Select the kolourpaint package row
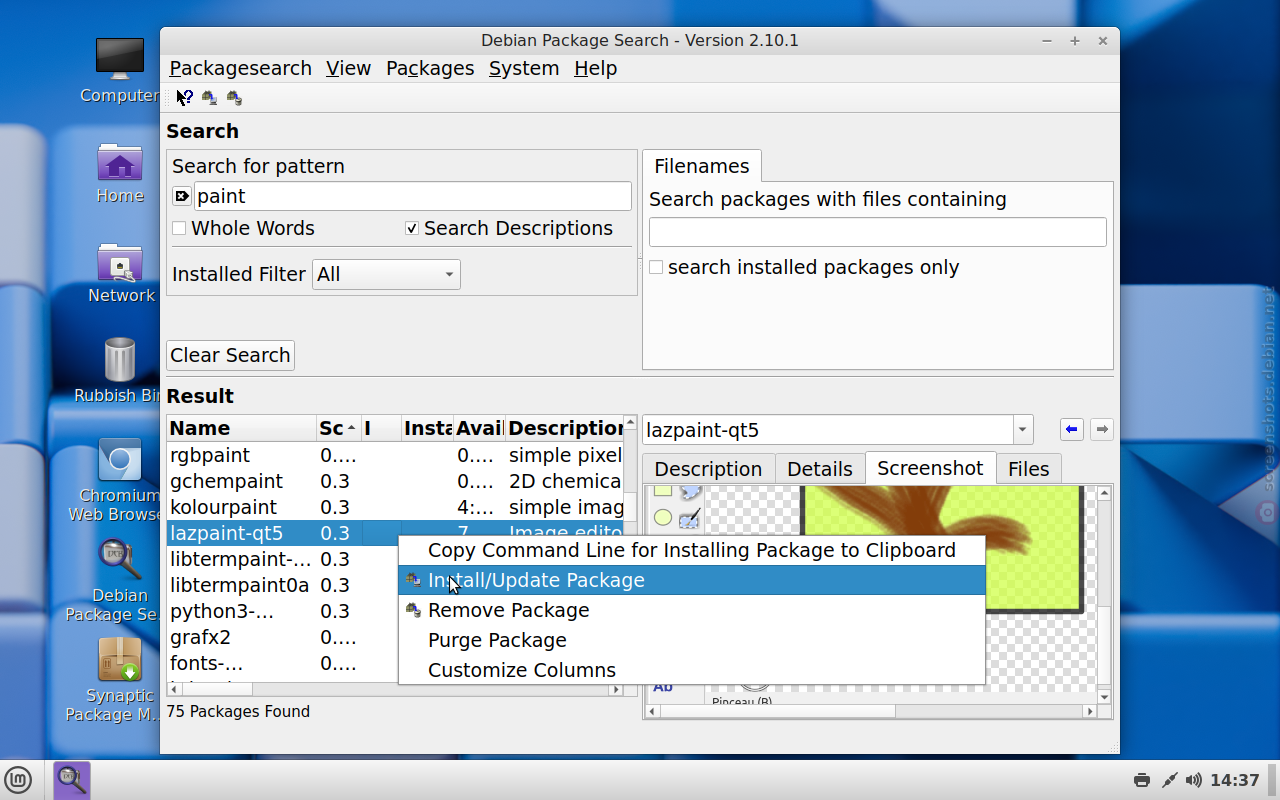The height and width of the screenshot is (800, 1280). (395, 507)
